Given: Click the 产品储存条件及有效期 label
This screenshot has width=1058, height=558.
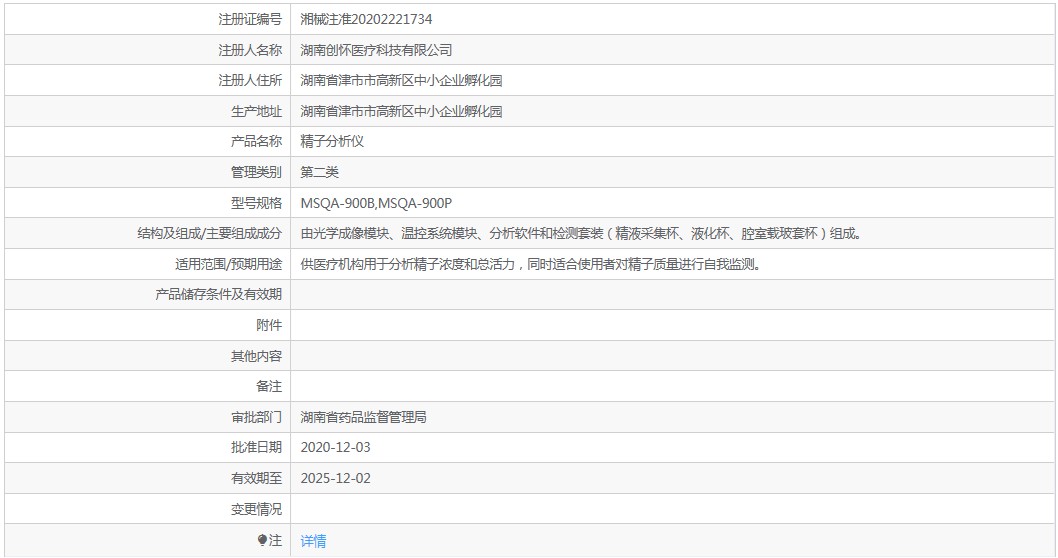Looking at the screenshot, I should tap(219, 294).
